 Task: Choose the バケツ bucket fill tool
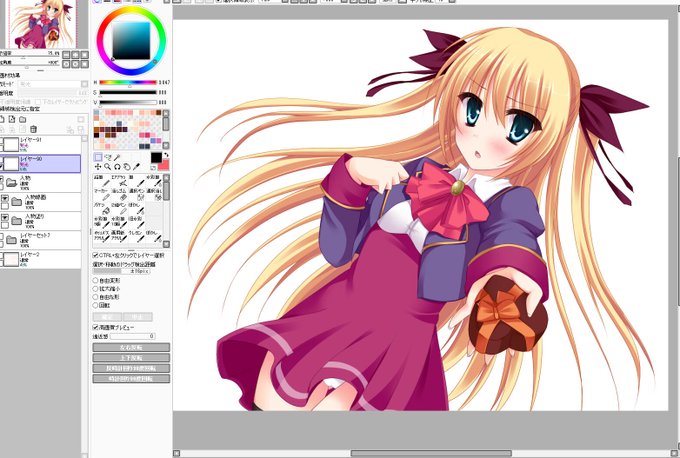[101, 208]
